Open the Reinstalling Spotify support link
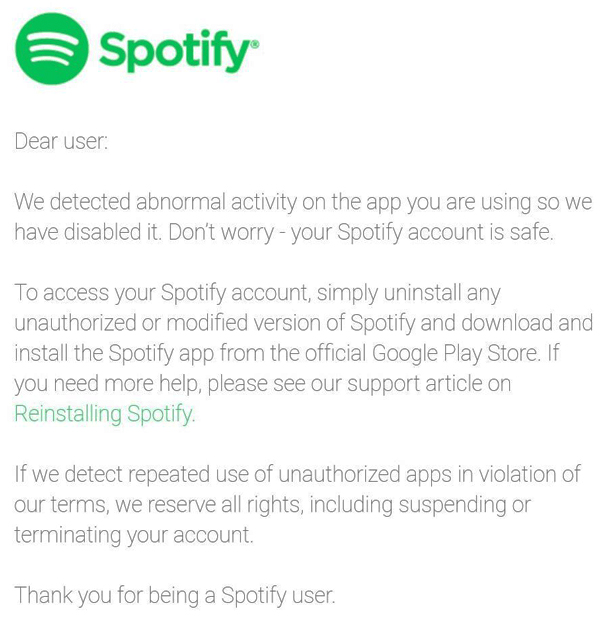This screenshot has width=600, height=619. [x=105, y=414]
